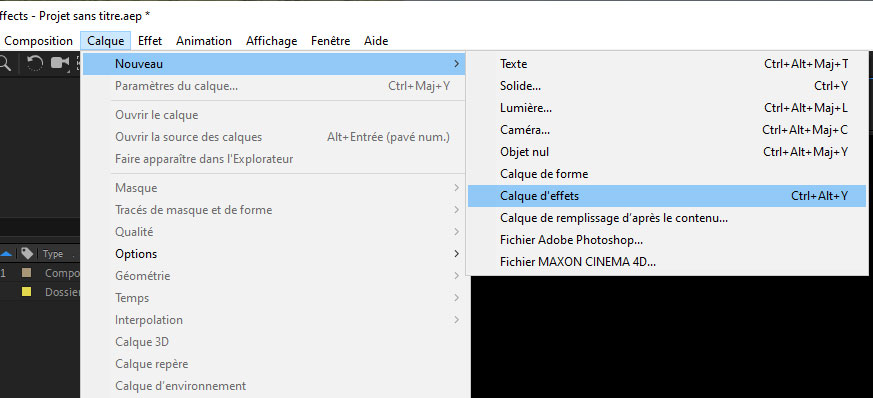Image resolution: width=873 pixels, height=398 pixels.
Task: Expand Tracés de masque et de forme
Action: pos(274,210)
